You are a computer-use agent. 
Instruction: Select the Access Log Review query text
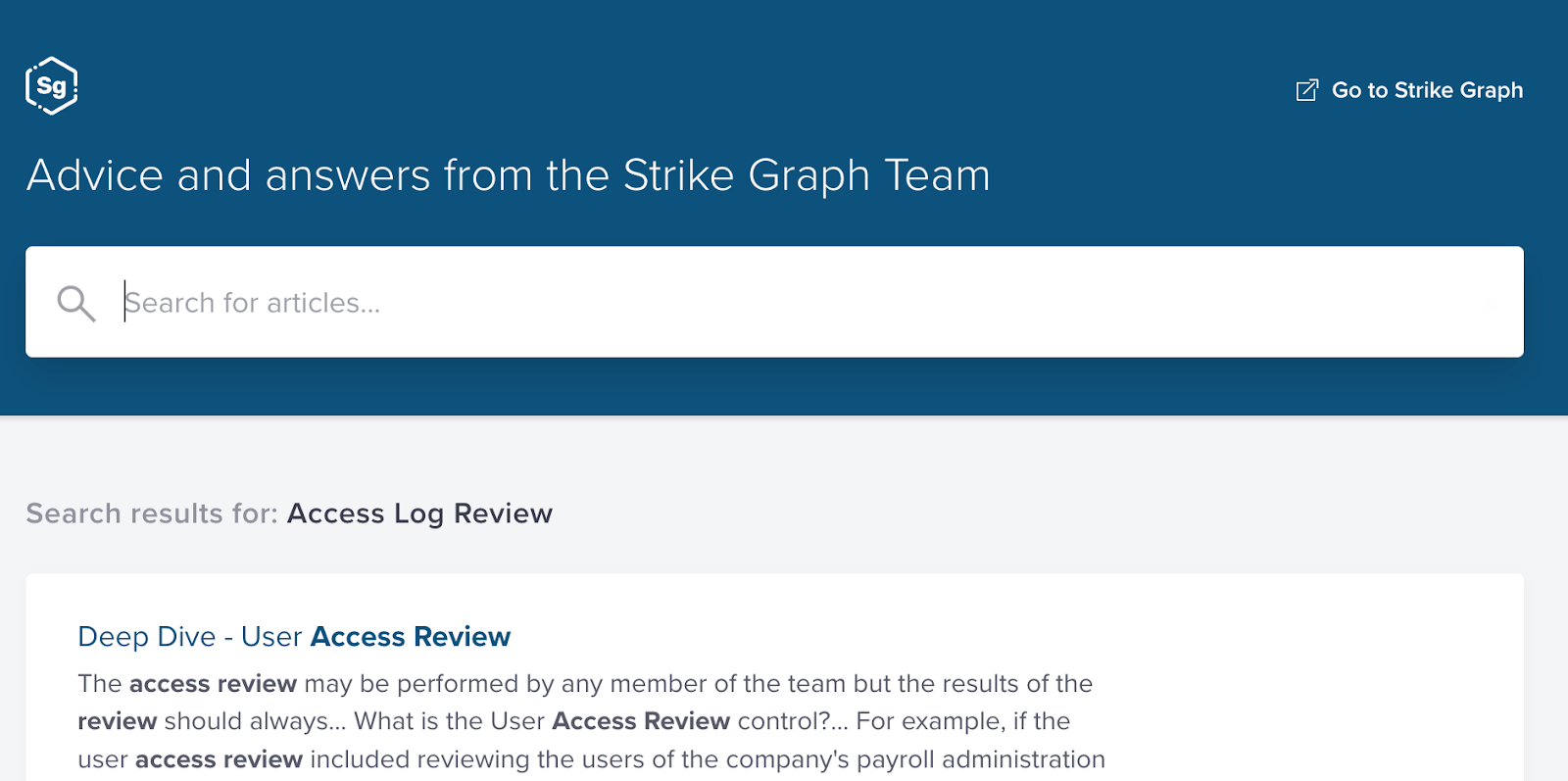419,514
